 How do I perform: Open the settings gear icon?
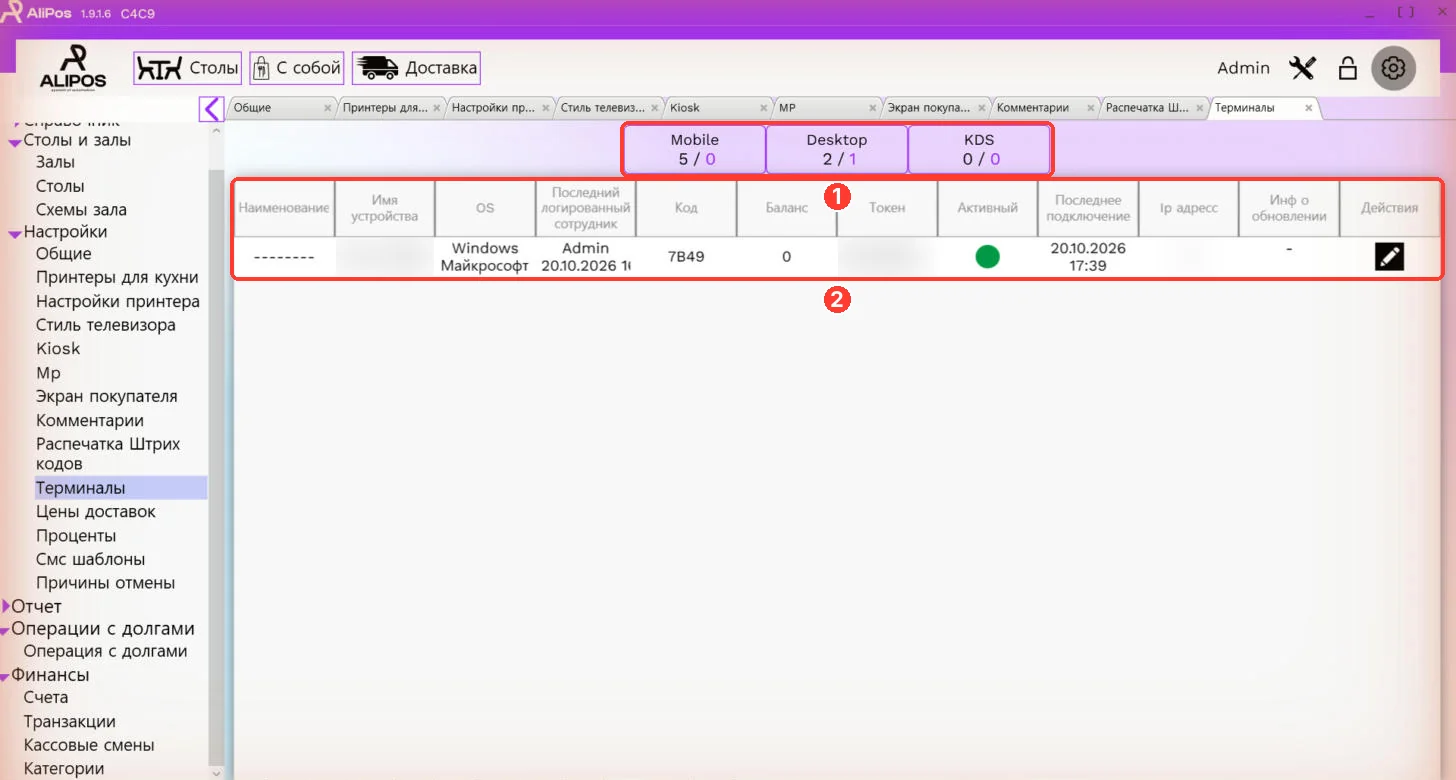pyautogui.click(x=1393, y=68)
